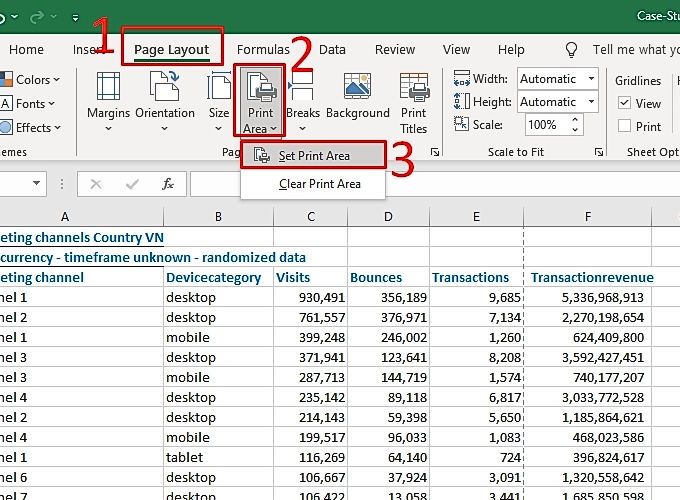Image resolution: width=680 pixels, height=500 pixels.
Task: Switch to the View tab
Action: coord(456,49)
